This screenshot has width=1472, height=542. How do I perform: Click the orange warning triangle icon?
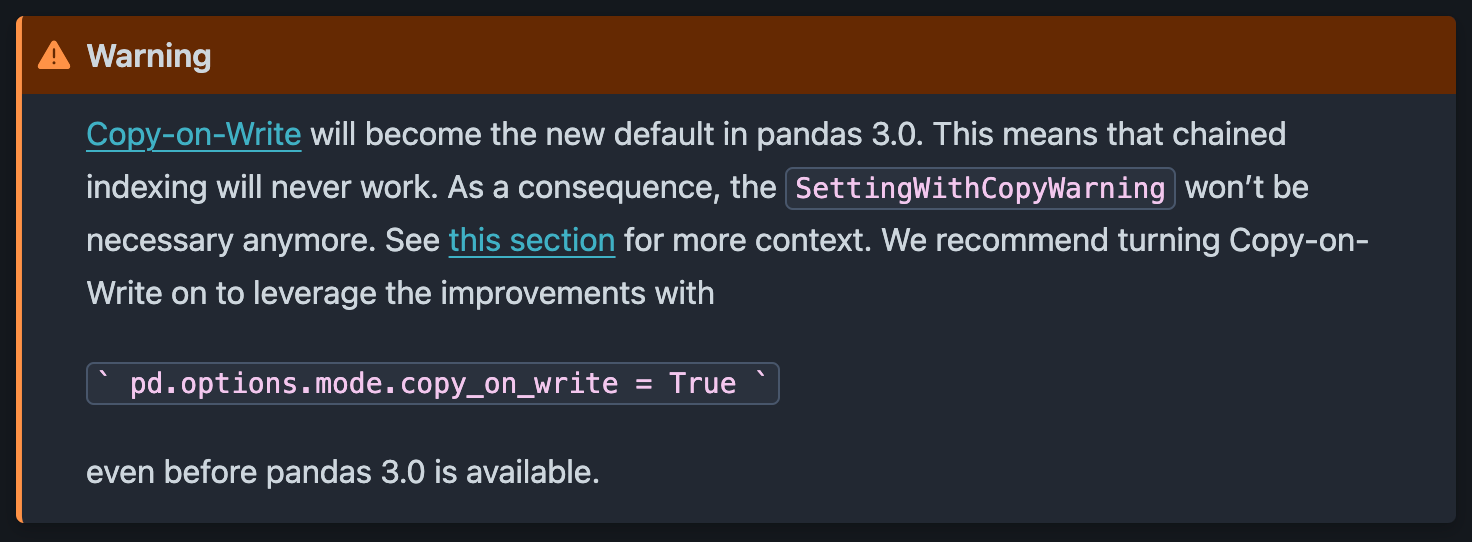click(x=54, y=56)
